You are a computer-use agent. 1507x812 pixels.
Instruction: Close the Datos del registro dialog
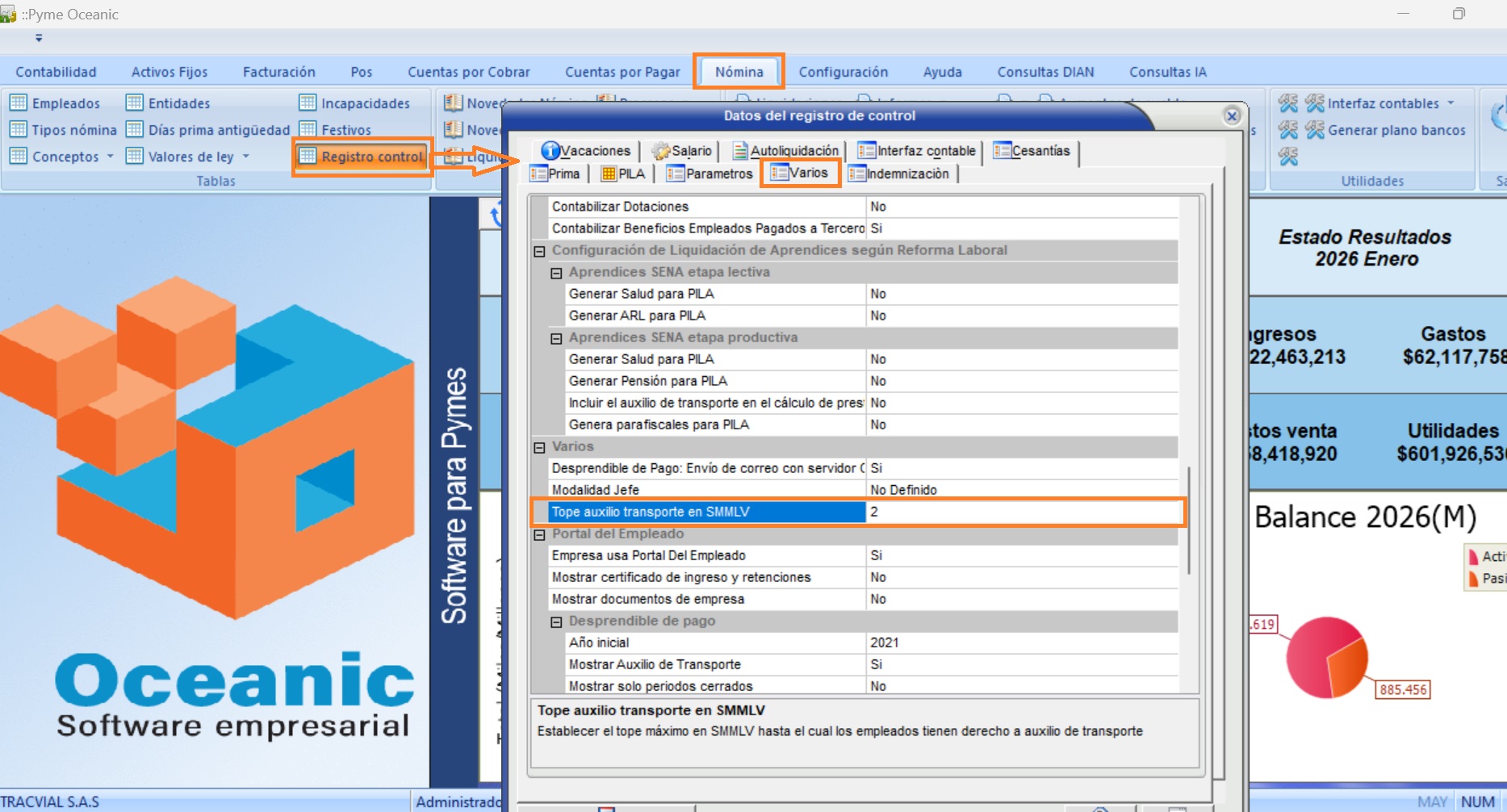click(x=1232, y=116)
